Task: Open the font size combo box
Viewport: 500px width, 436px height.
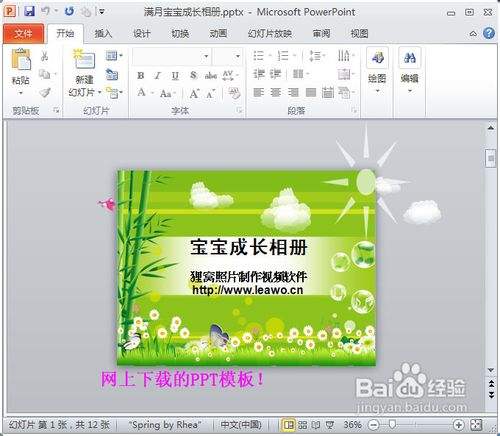Action: pyautogui.click(x=227, y=56)
